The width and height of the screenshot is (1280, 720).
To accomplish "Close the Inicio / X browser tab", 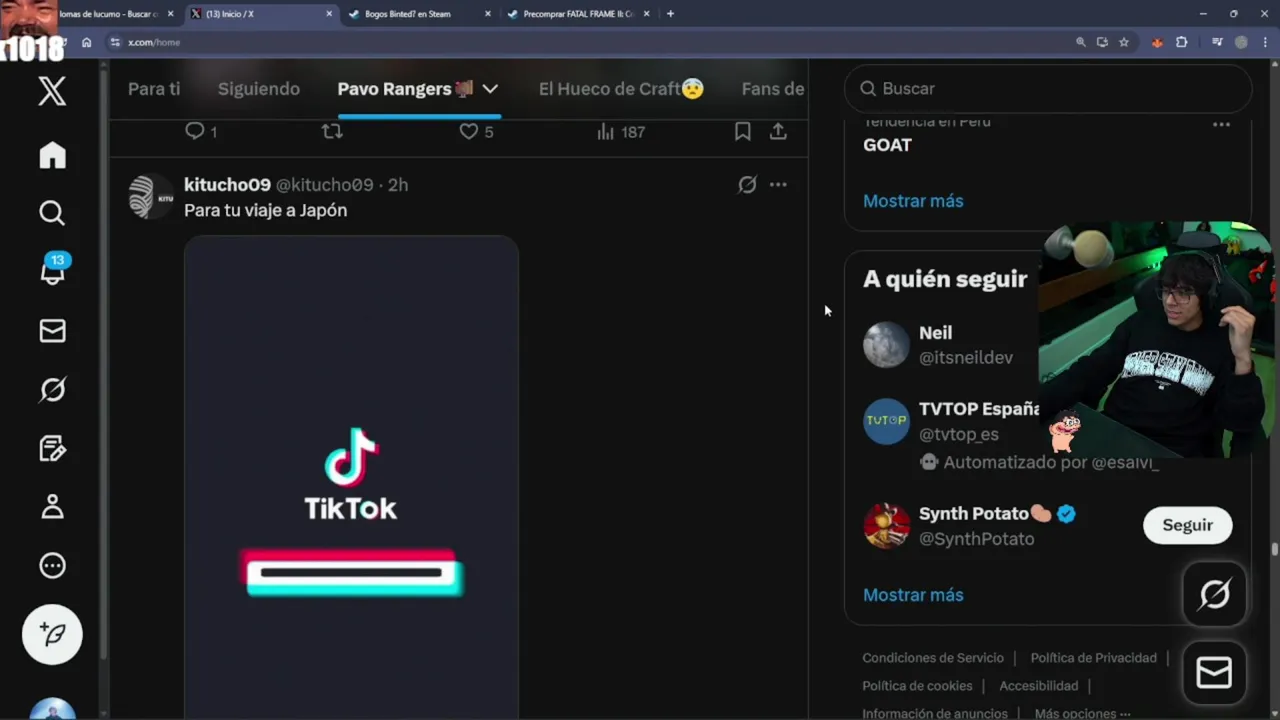I will click(x=329, y=14).
